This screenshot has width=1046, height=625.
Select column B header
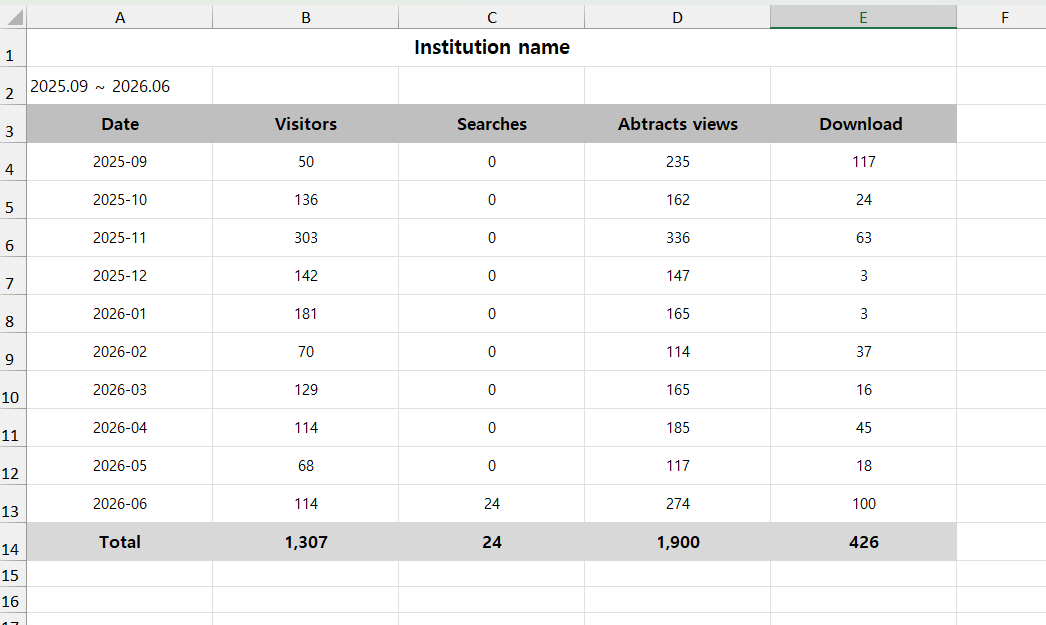[x=306, y=17]
